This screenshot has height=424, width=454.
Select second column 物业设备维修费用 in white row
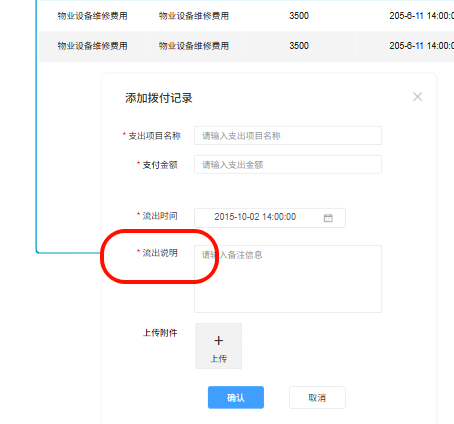pyautogui.click(x=194, y=16)
